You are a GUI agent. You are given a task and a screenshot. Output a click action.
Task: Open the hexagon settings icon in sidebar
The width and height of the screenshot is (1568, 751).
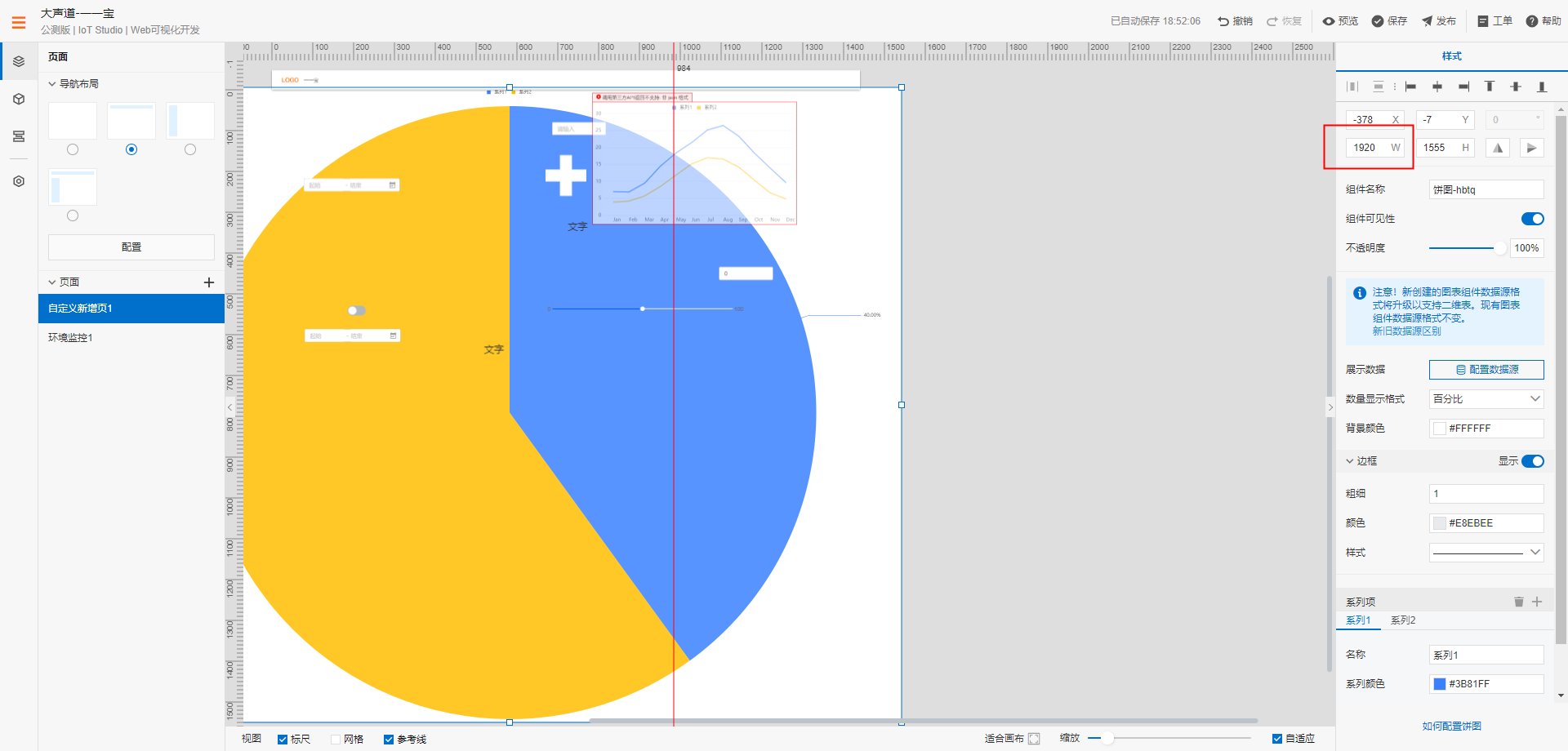click(x=19, y=181)
